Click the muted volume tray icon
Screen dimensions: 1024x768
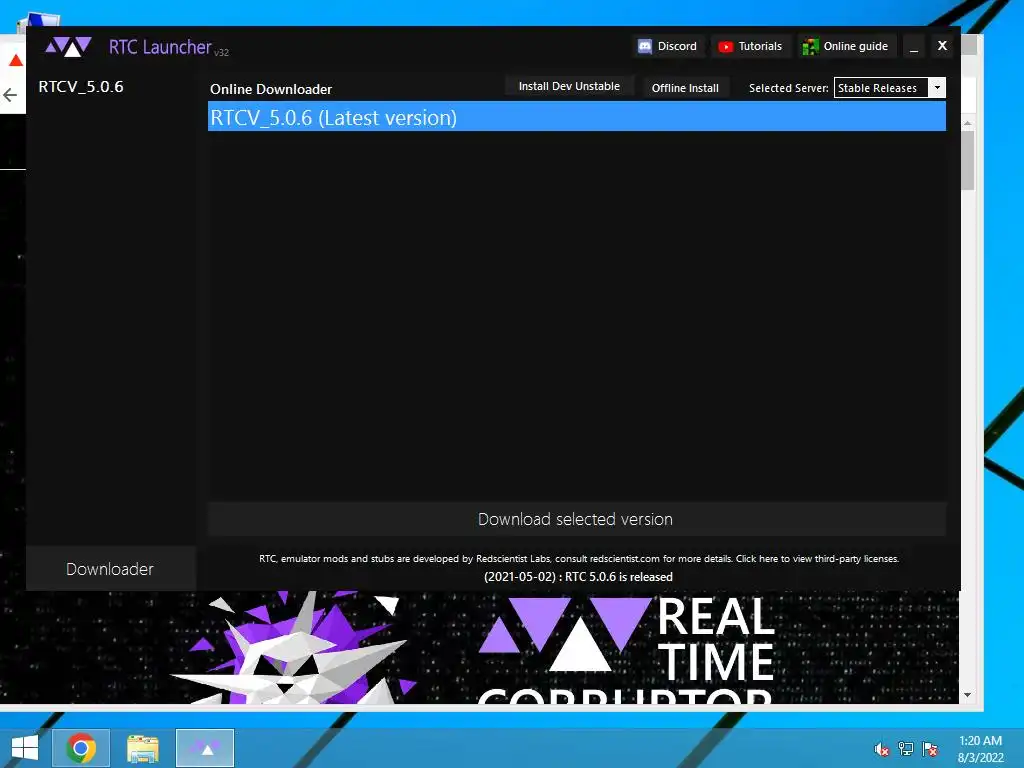[881, 749]
